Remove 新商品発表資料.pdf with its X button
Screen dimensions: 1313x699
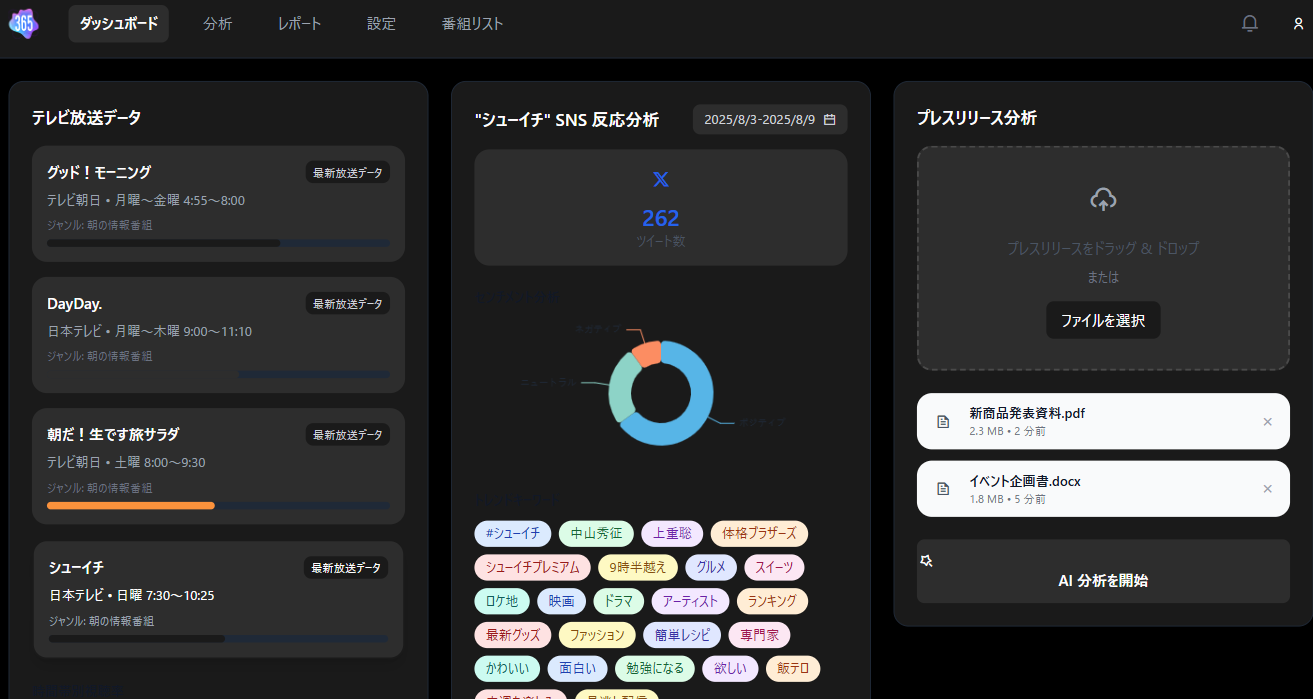point(1268,421)
